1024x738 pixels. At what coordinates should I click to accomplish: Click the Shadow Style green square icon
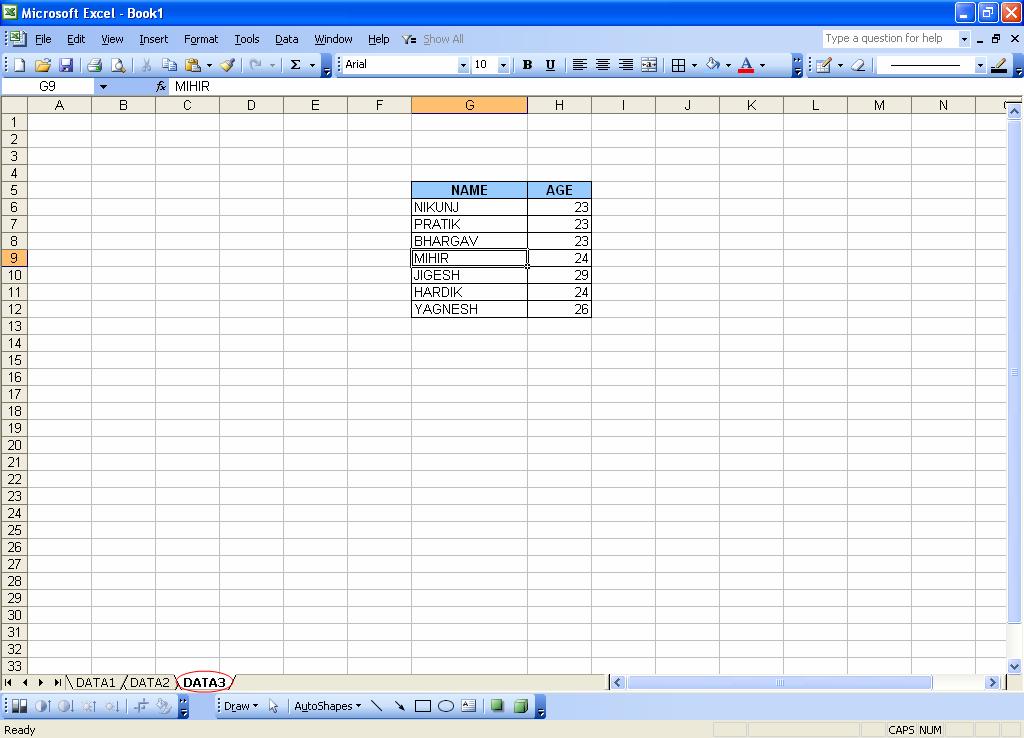click(497, 706)
